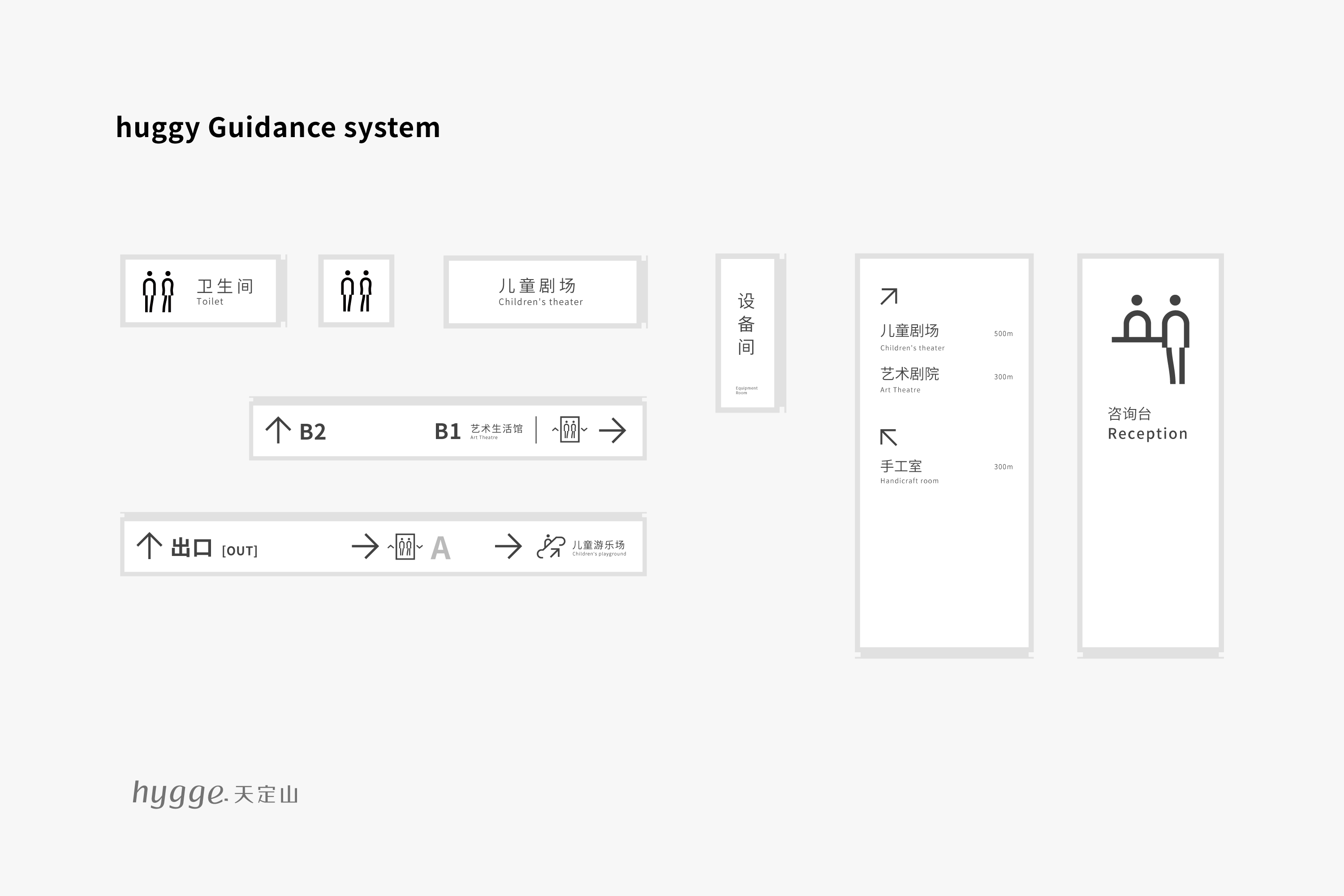Click the restroom people icon beside Toilet label
1344x896 pixels.
click(158, 292)
